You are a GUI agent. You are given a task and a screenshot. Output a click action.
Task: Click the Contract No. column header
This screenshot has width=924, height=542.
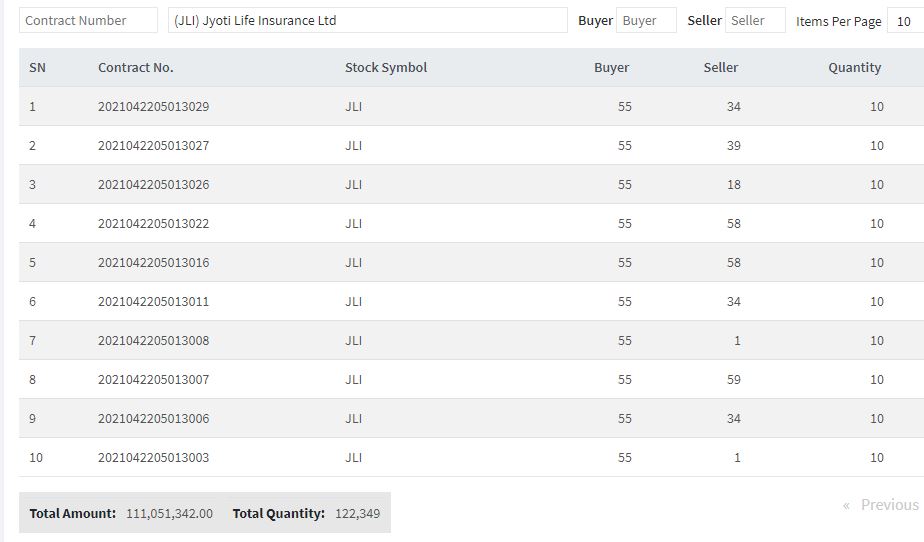(136, 68)
